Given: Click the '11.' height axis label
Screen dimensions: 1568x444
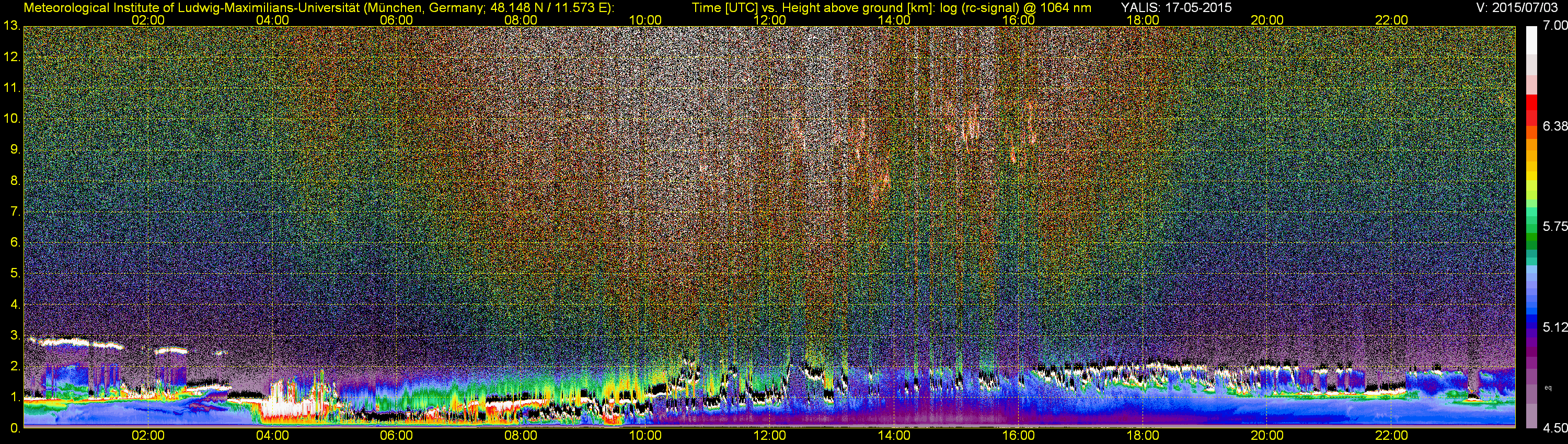Looking at the screenshot, I should (12, 88).
